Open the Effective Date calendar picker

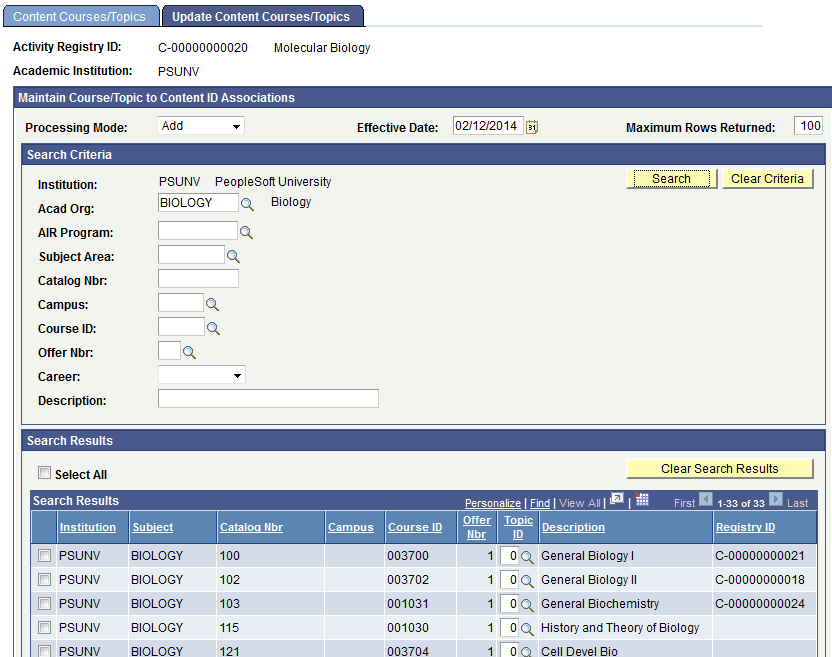(x=532, y=126)
